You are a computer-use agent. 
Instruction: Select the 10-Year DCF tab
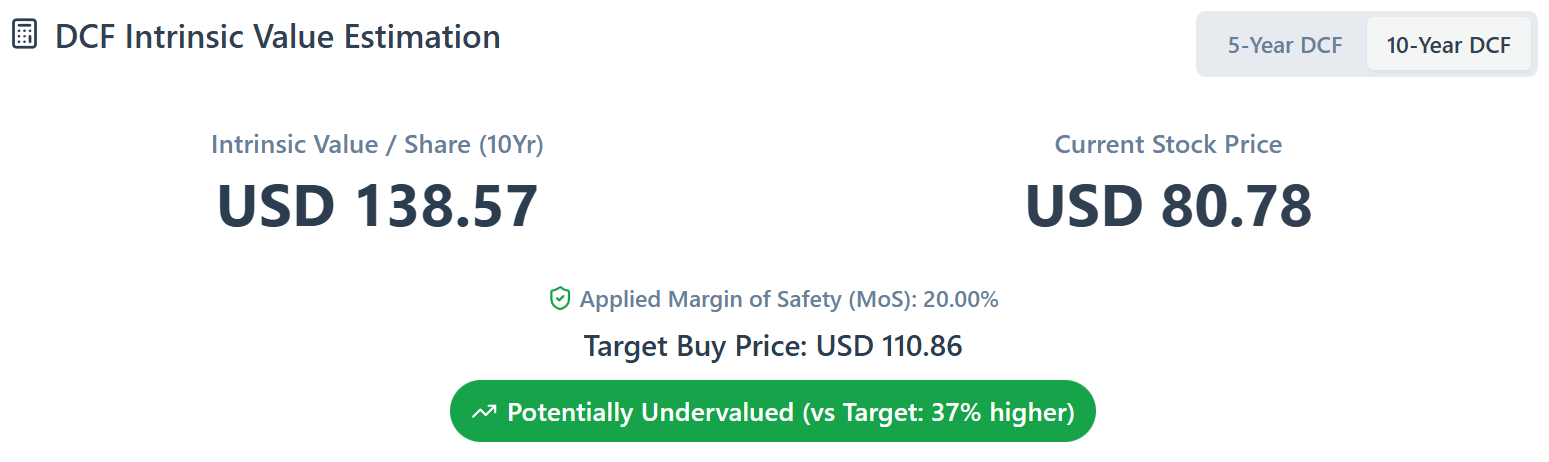pyautogui.click(x=1448, y=45)
